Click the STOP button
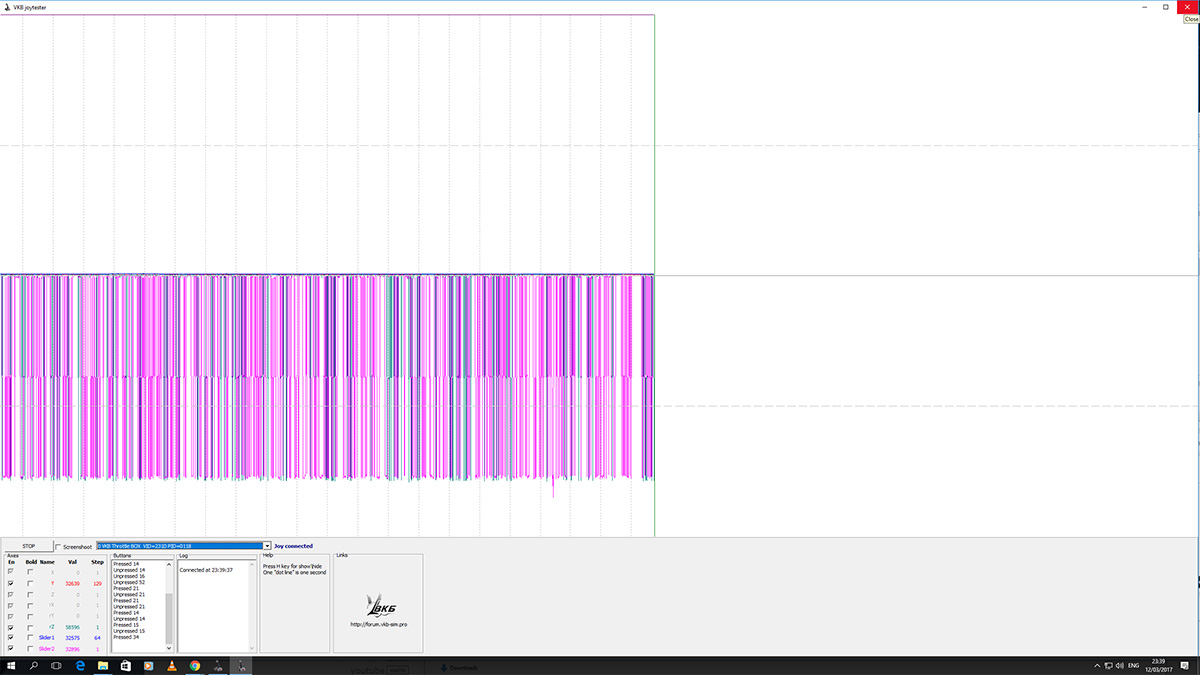Image resolution: width=1200 pixels, height=675 pixels. [x=28, y=546]
